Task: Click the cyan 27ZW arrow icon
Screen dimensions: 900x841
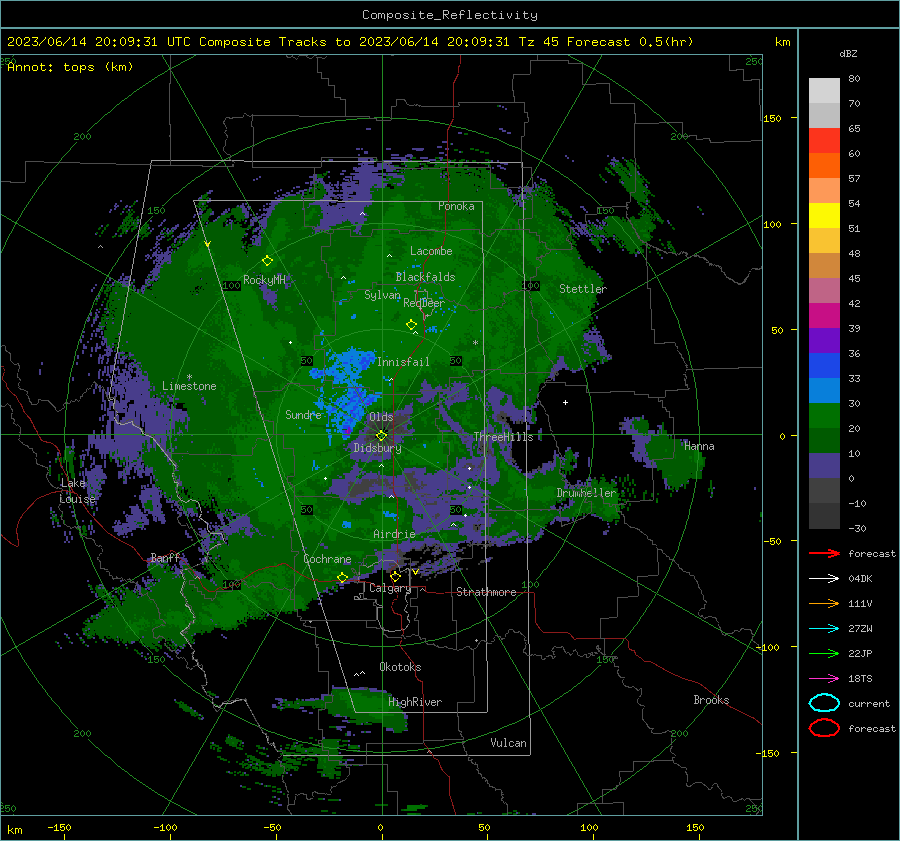Action: (x=824, y=628)
